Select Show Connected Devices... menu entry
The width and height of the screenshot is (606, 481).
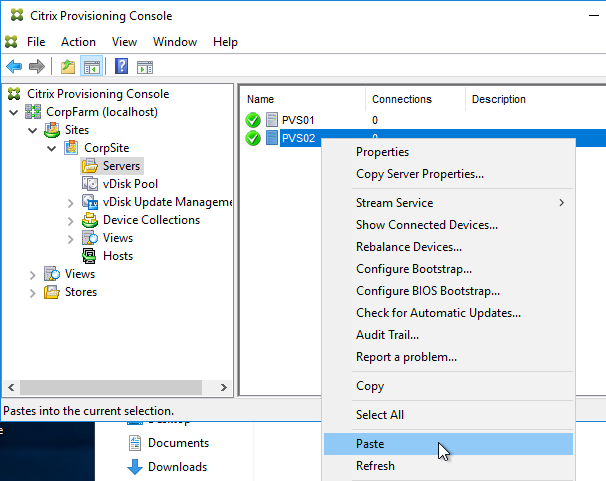click(x=448, y=225)
